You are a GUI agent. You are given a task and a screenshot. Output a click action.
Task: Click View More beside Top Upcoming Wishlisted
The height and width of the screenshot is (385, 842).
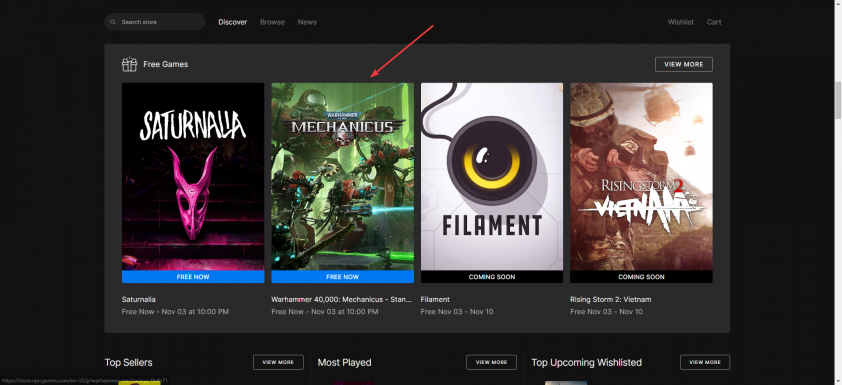click(705, 362)
